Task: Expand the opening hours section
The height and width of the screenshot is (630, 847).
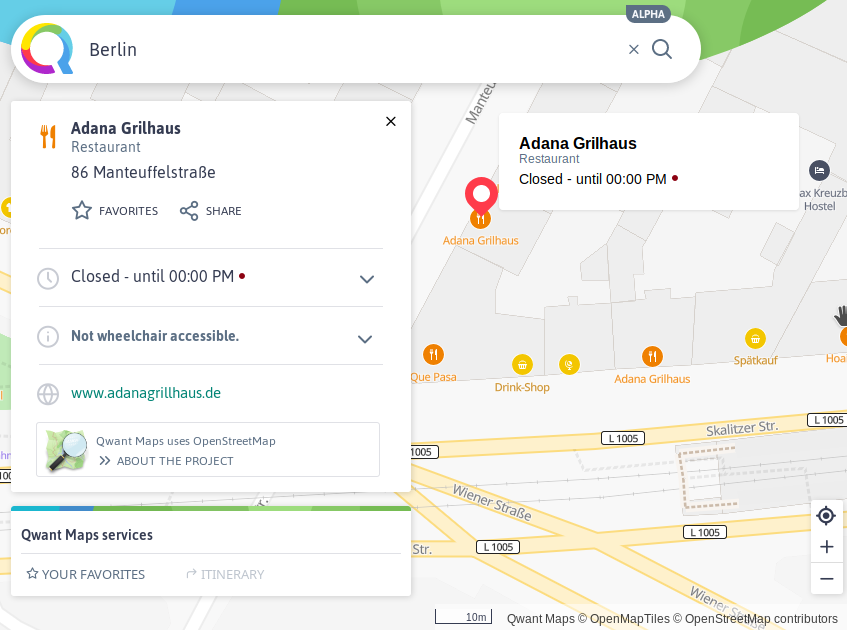Action: [366, 279]
